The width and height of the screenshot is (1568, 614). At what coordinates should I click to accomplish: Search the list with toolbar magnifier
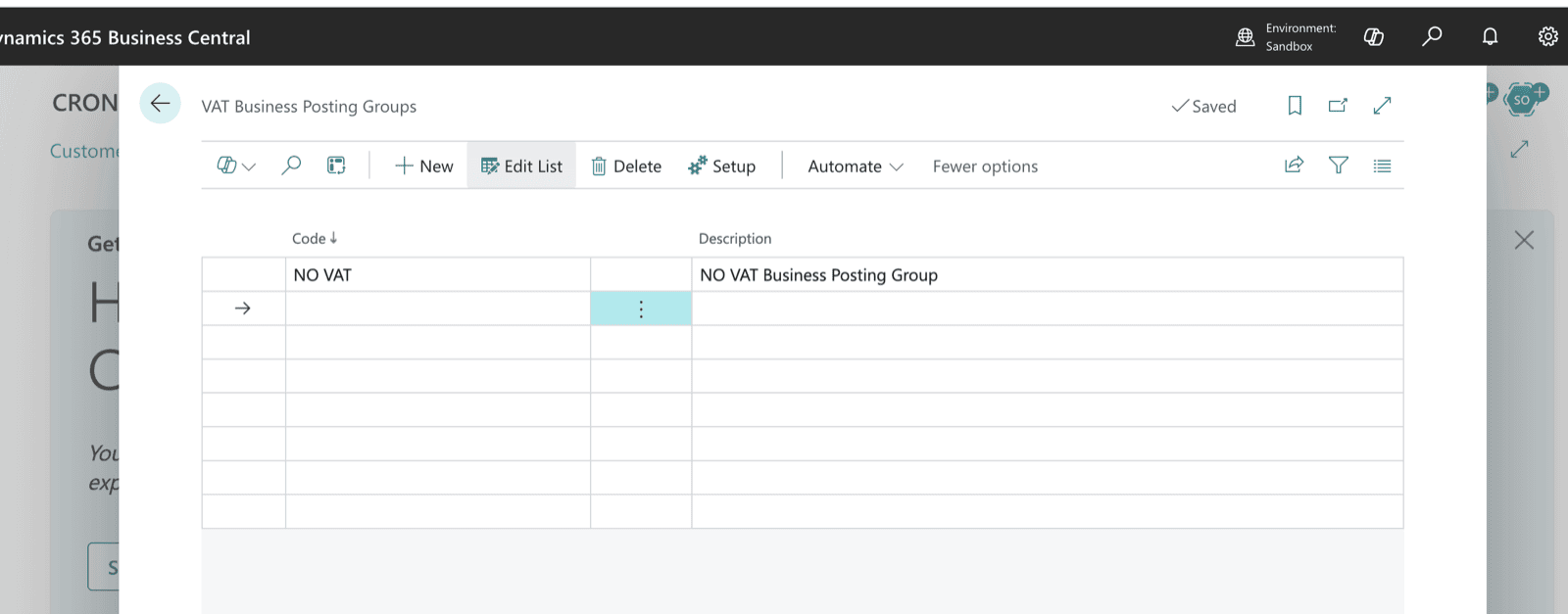[x=291, y=165]
